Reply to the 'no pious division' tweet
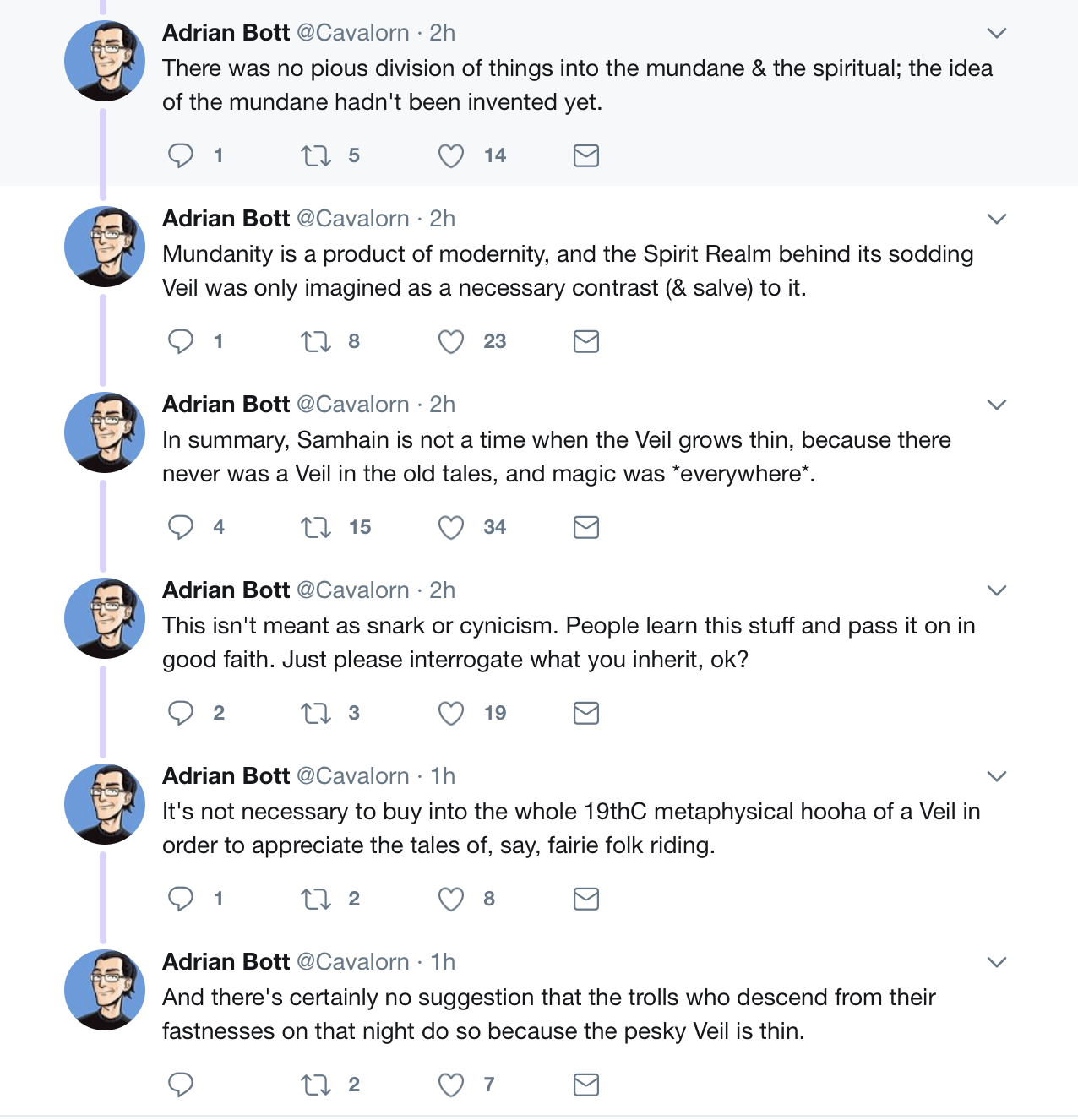This screenshot has width=1078, height=1120. point(181,155)
